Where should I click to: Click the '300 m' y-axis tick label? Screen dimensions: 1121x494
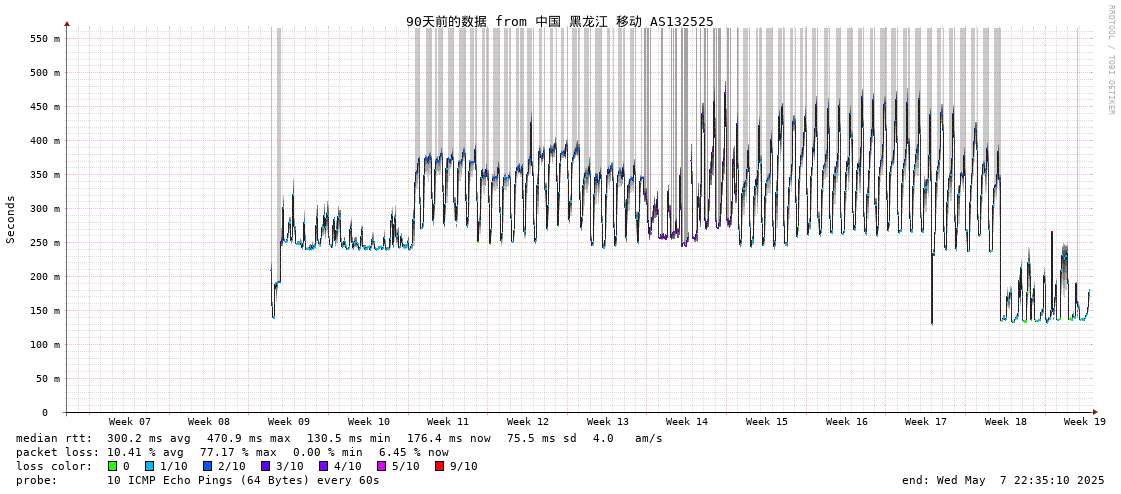point(46,209)
